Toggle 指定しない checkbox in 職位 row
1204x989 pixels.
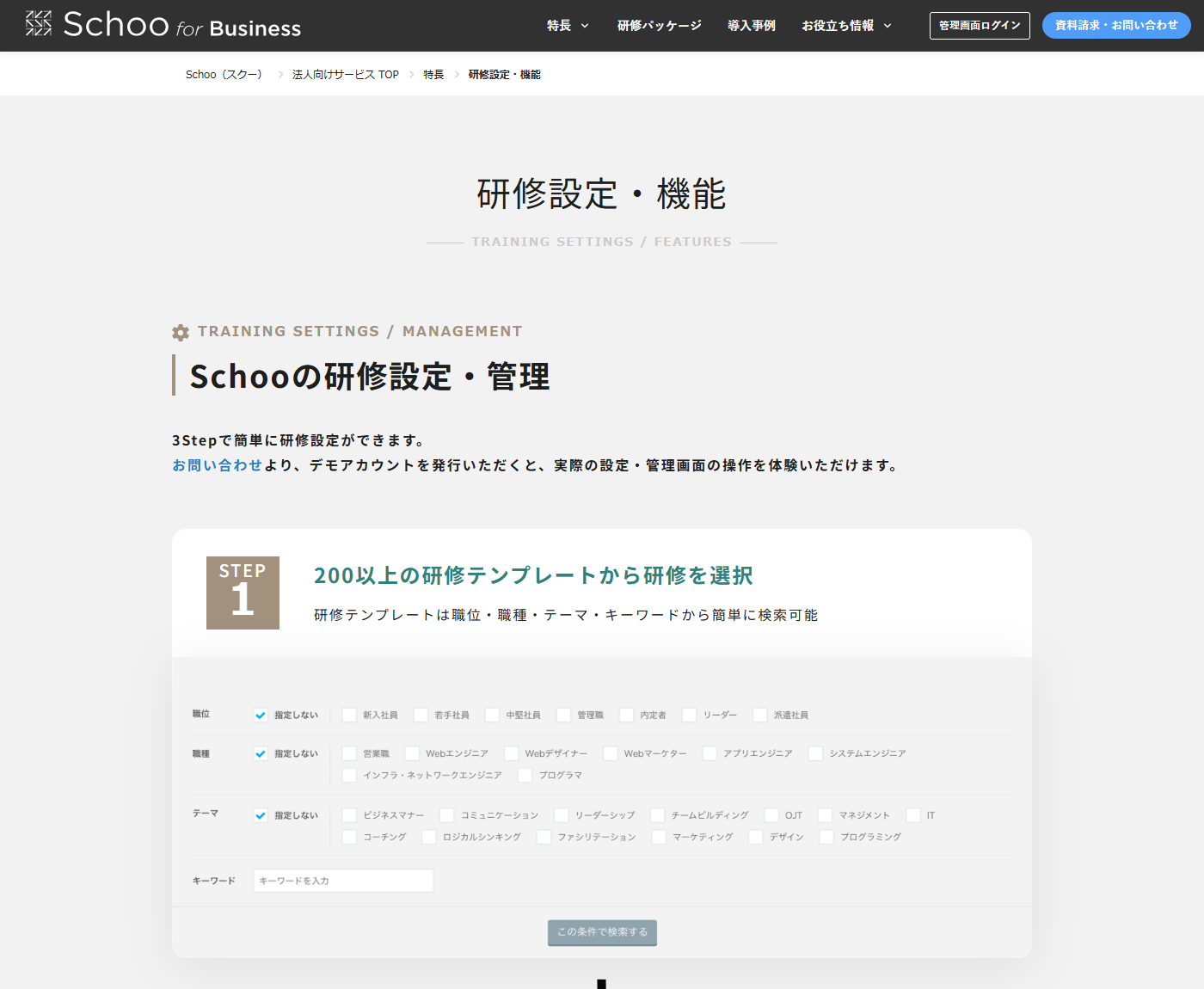[261, 715]
